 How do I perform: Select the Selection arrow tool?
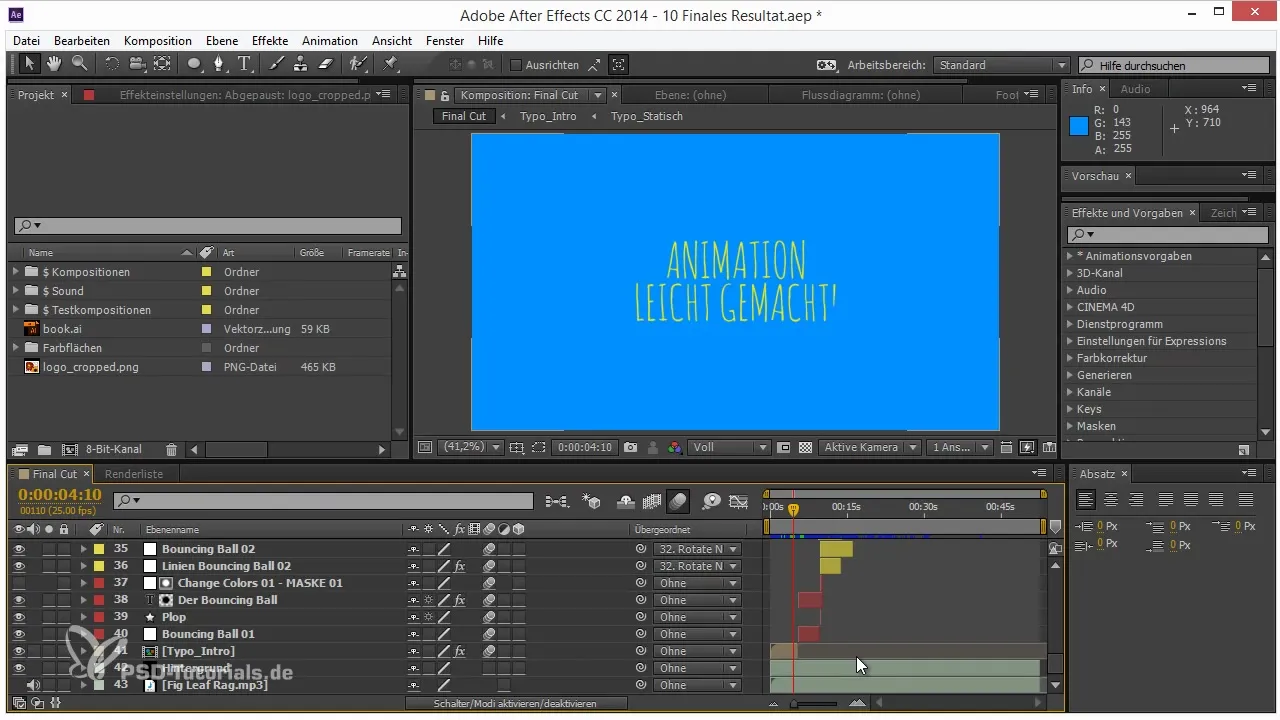coord(29,64)
